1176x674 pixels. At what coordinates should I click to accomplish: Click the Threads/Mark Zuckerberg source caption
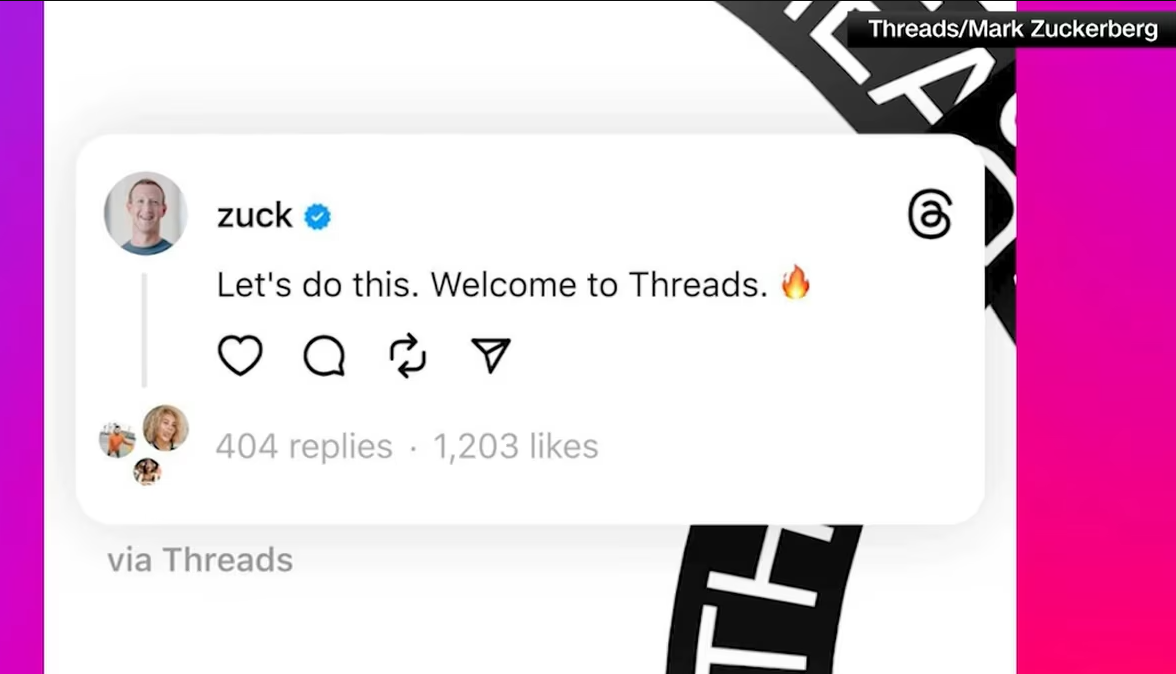[x=1012, y=29]
